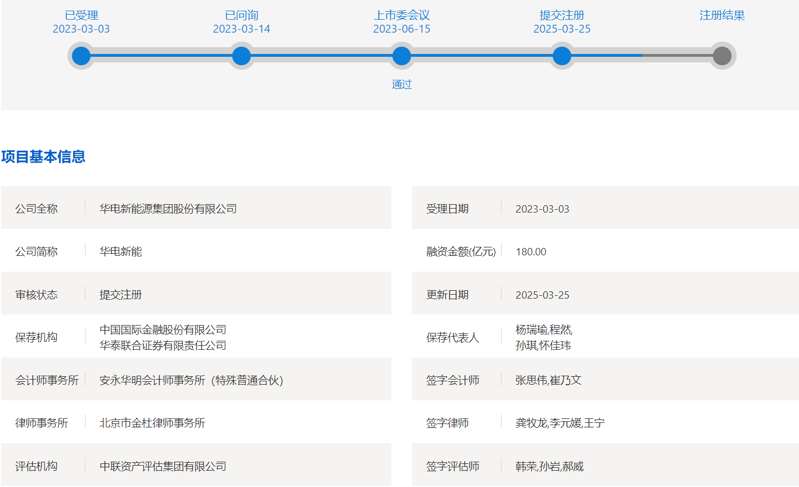The width and height of the screenshot is (799, 487).
Task: Click the date 2023-03-03 under 已受理 stage
Action: point(81,29)
